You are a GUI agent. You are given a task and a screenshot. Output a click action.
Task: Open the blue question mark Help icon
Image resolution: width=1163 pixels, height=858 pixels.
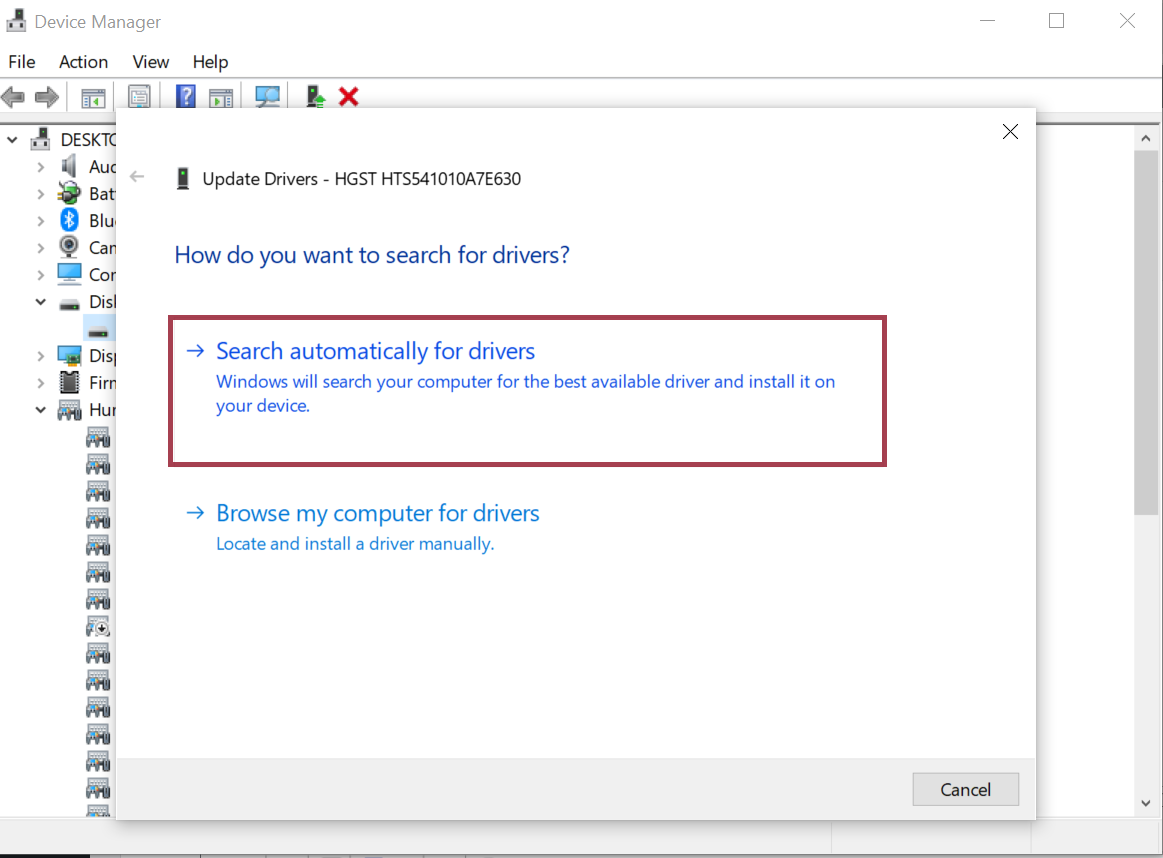pos(186,96)
